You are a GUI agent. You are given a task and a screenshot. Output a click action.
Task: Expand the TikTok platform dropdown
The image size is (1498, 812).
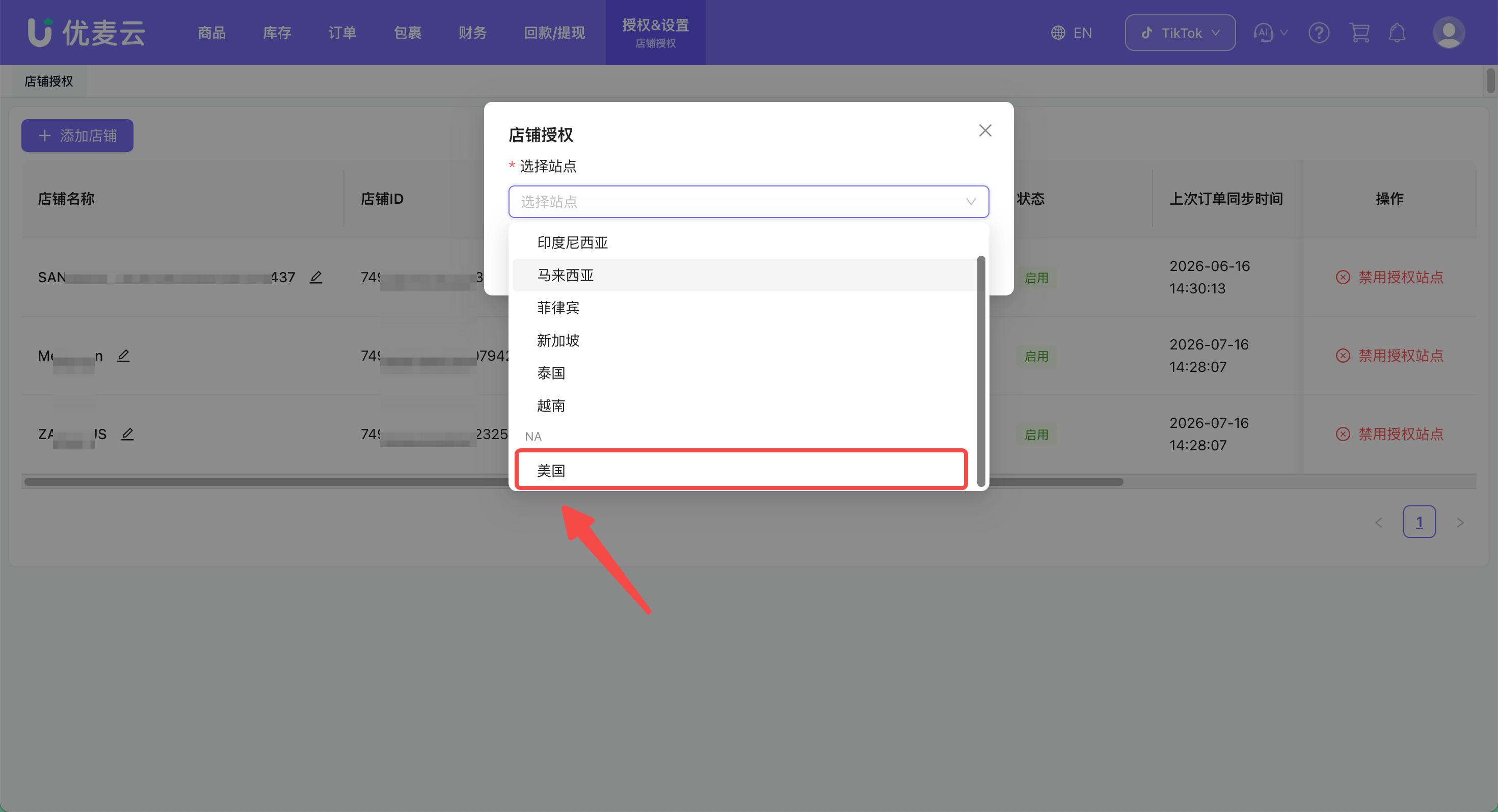pos(1180,33)
